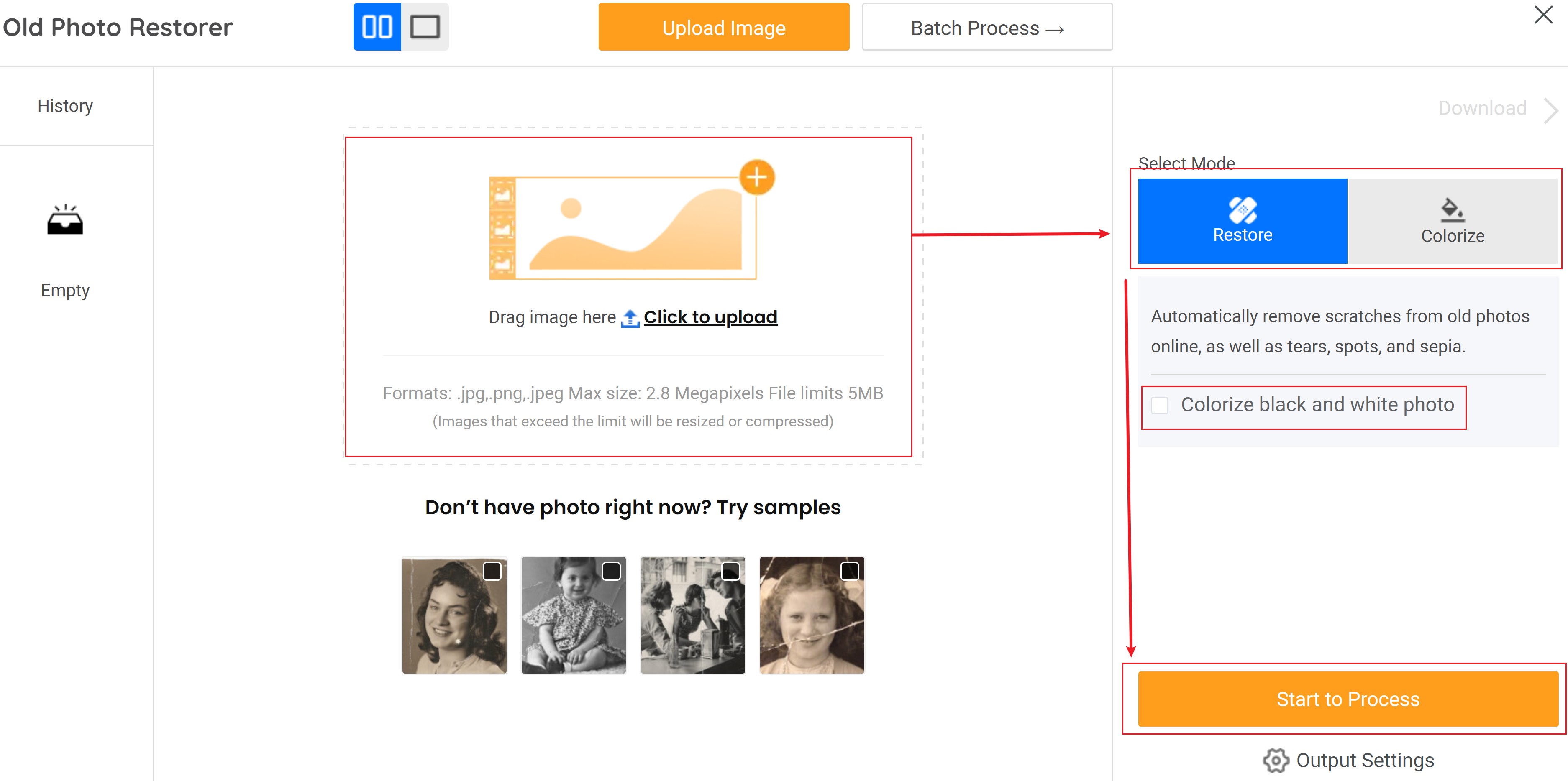This screenshot has width=1568, height=781.
Task: Tick checkbox on curly-haired woman sample
Action: (492, 572)
